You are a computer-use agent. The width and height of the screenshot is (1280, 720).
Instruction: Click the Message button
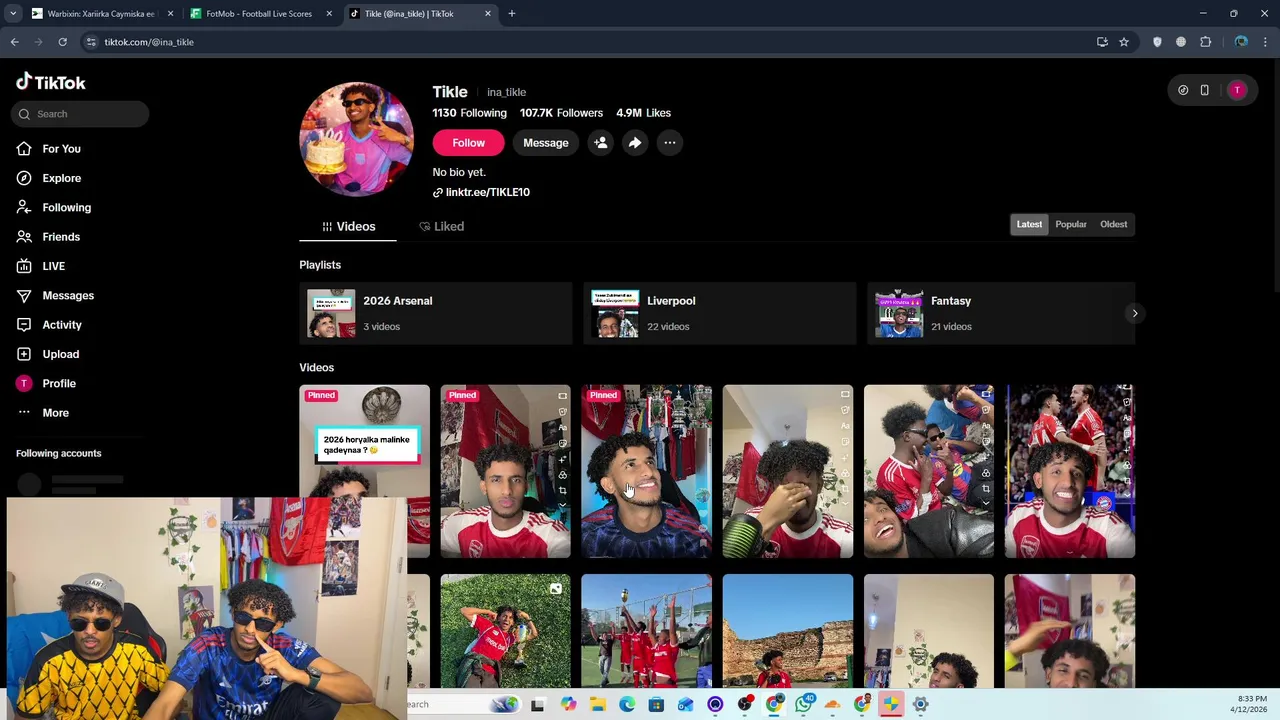click(546, 143)
